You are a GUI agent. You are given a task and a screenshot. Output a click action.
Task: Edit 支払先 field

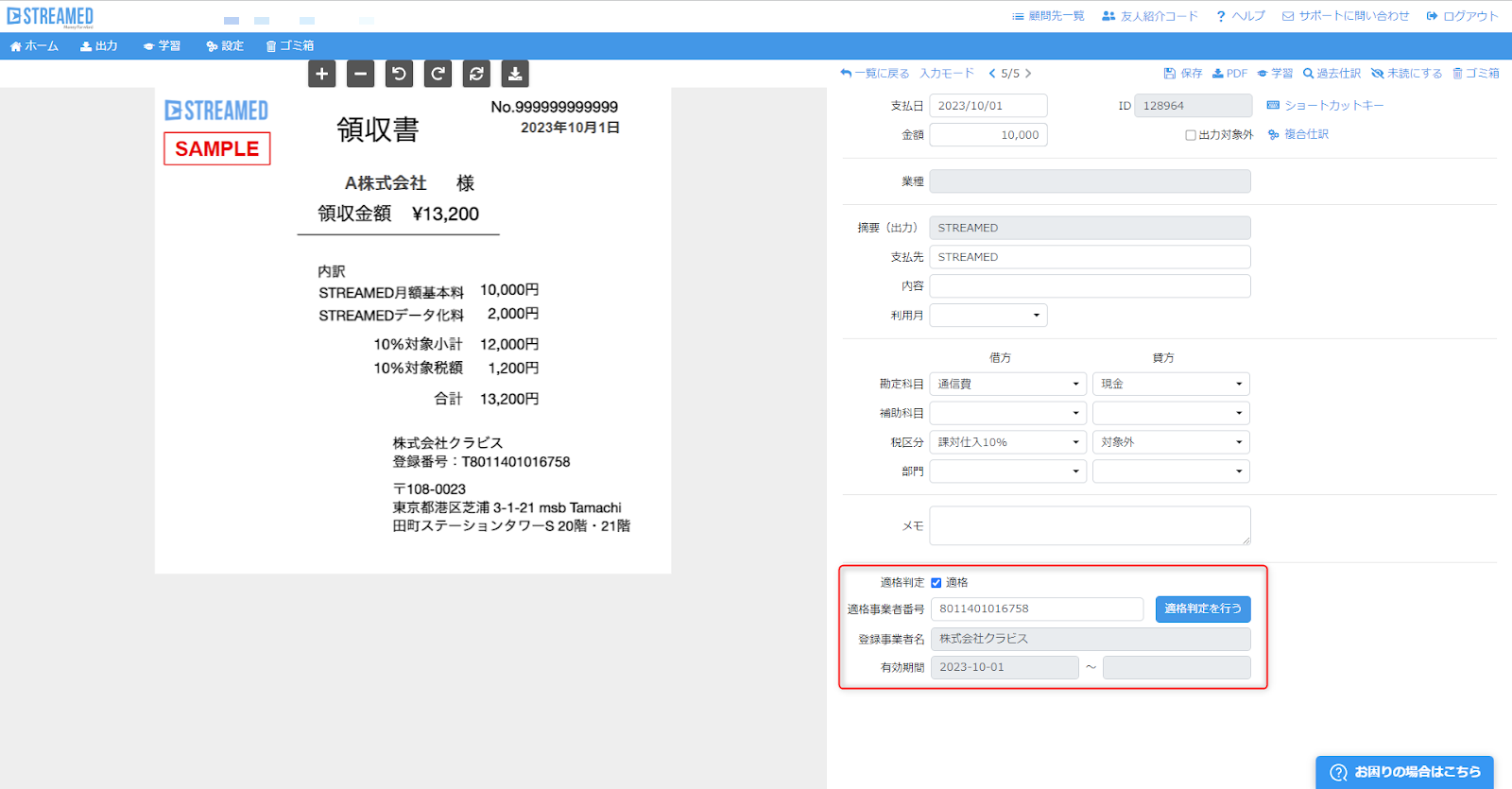pos(1091,257)
